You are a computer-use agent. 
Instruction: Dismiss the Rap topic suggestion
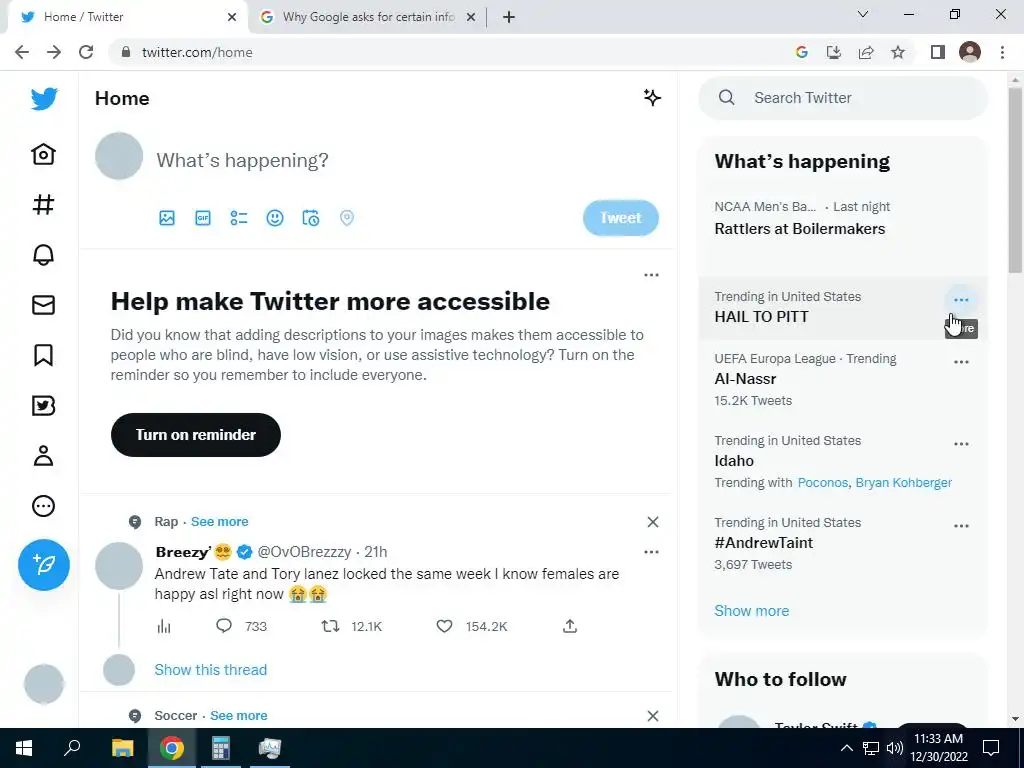point(652,522)
